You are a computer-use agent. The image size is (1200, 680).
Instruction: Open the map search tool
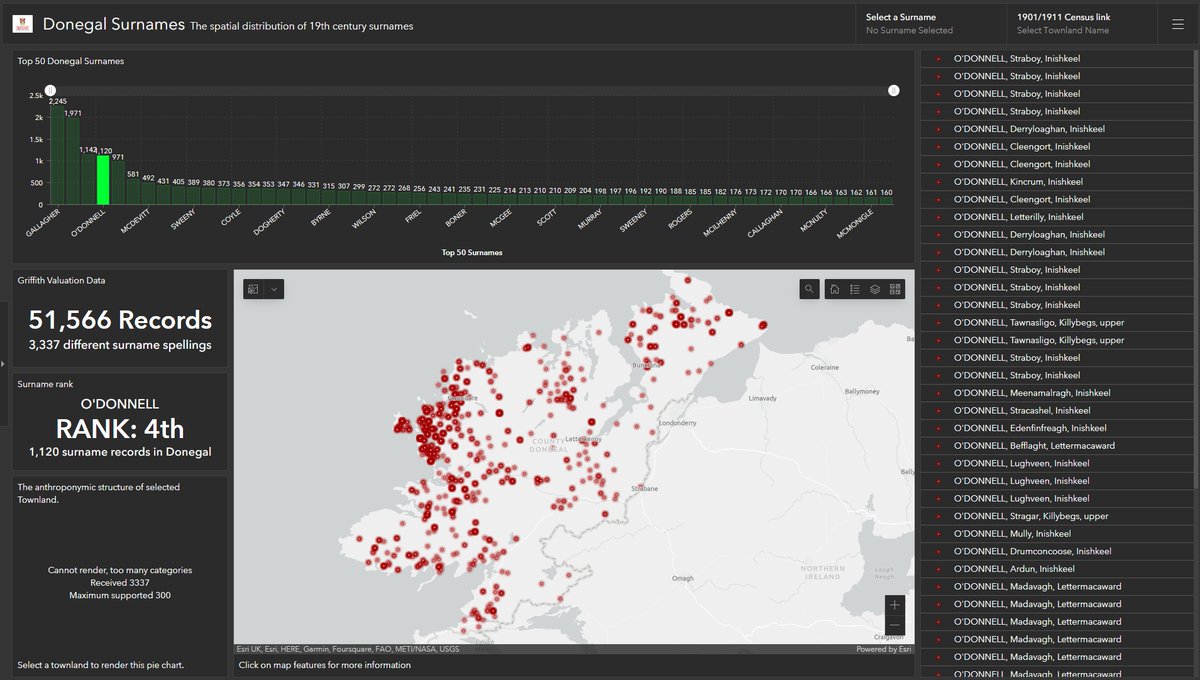[809, 289]
